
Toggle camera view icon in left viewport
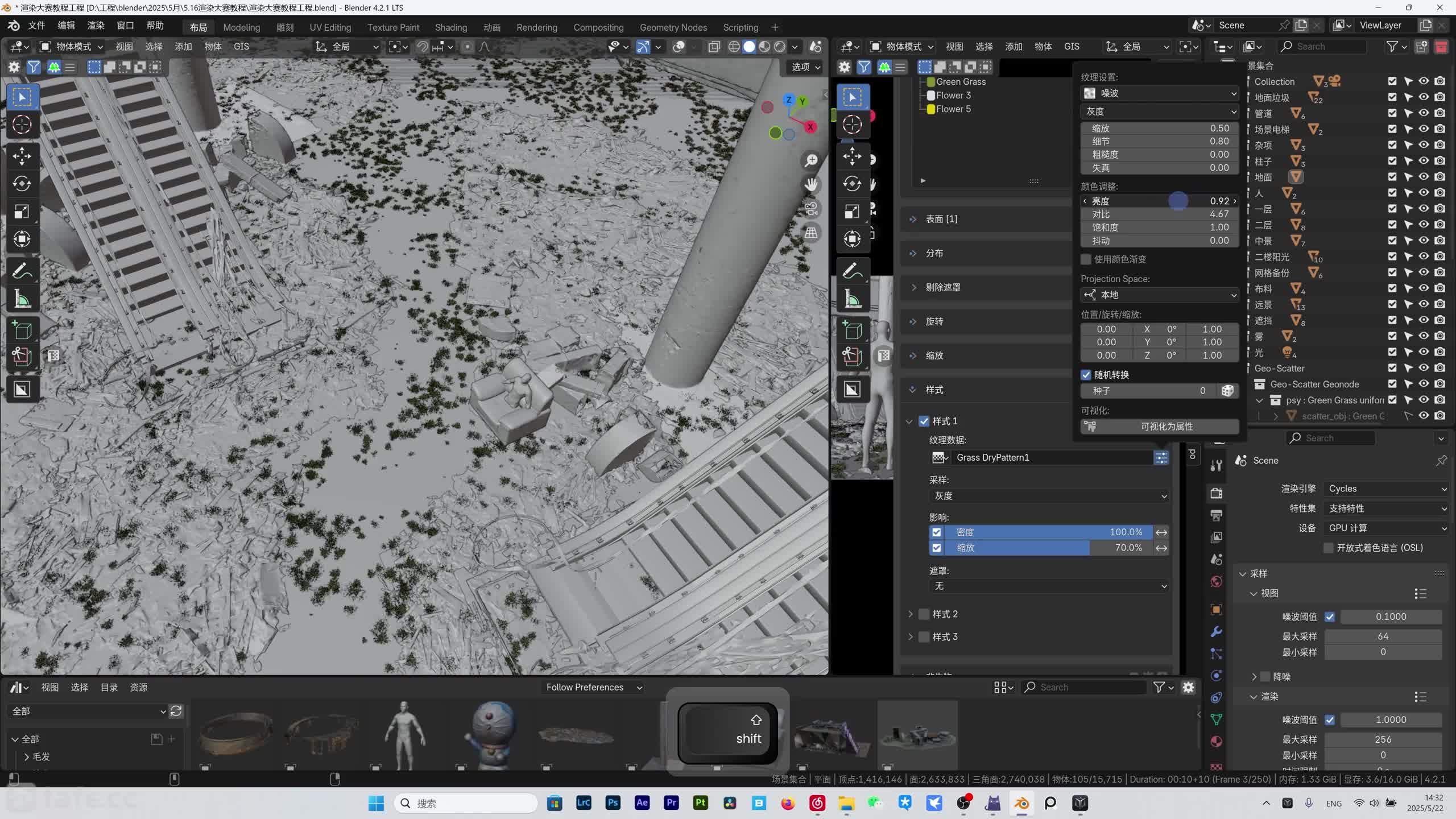click(811, 209)
